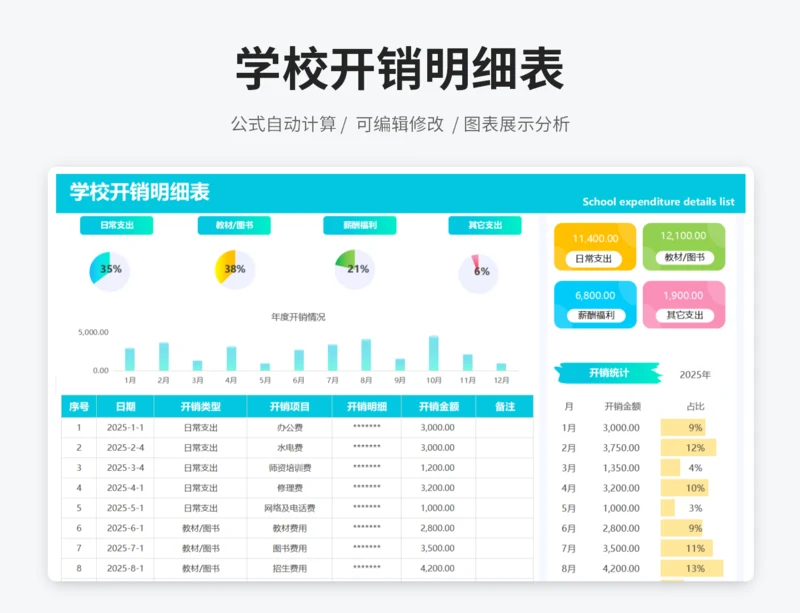Click the 水电费 cell in row 2
The height and width of the screenshot is (613, 800).
[x=290, y=448]
